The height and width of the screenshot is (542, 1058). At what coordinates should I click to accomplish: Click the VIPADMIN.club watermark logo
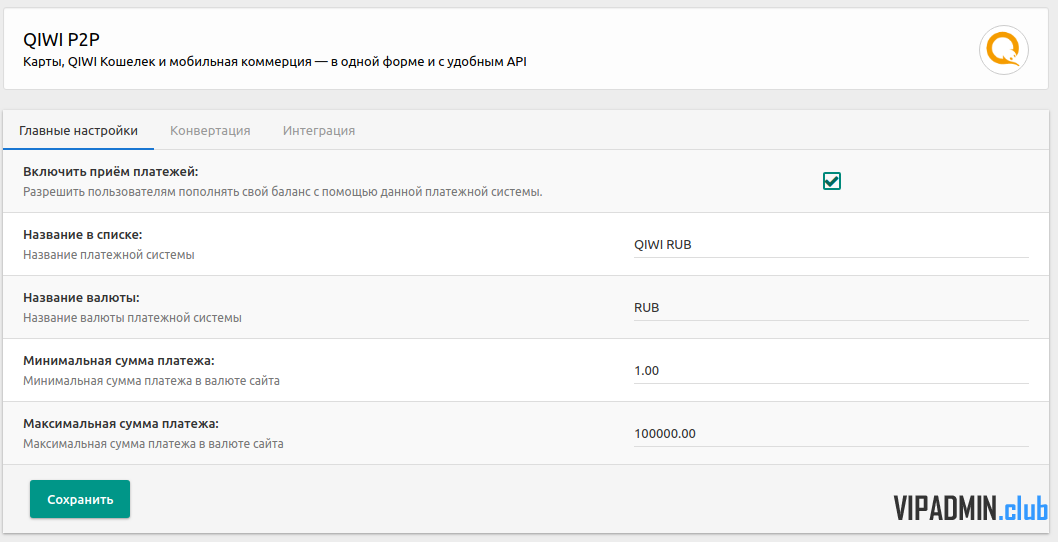[971, 508]
